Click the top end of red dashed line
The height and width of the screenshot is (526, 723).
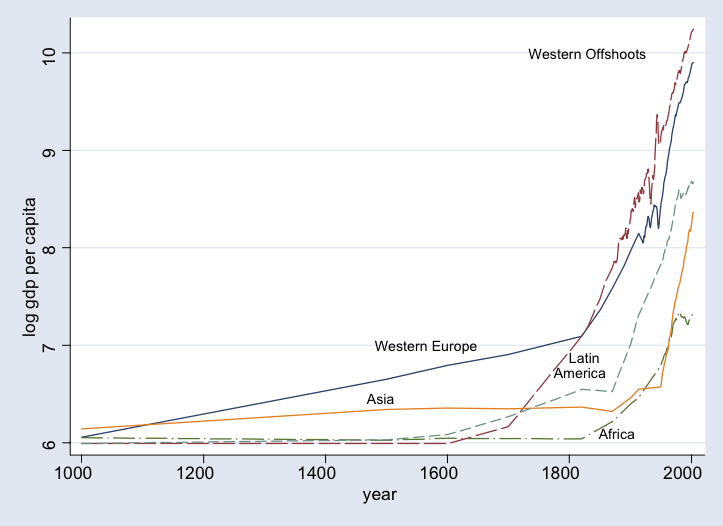point(693,30)
